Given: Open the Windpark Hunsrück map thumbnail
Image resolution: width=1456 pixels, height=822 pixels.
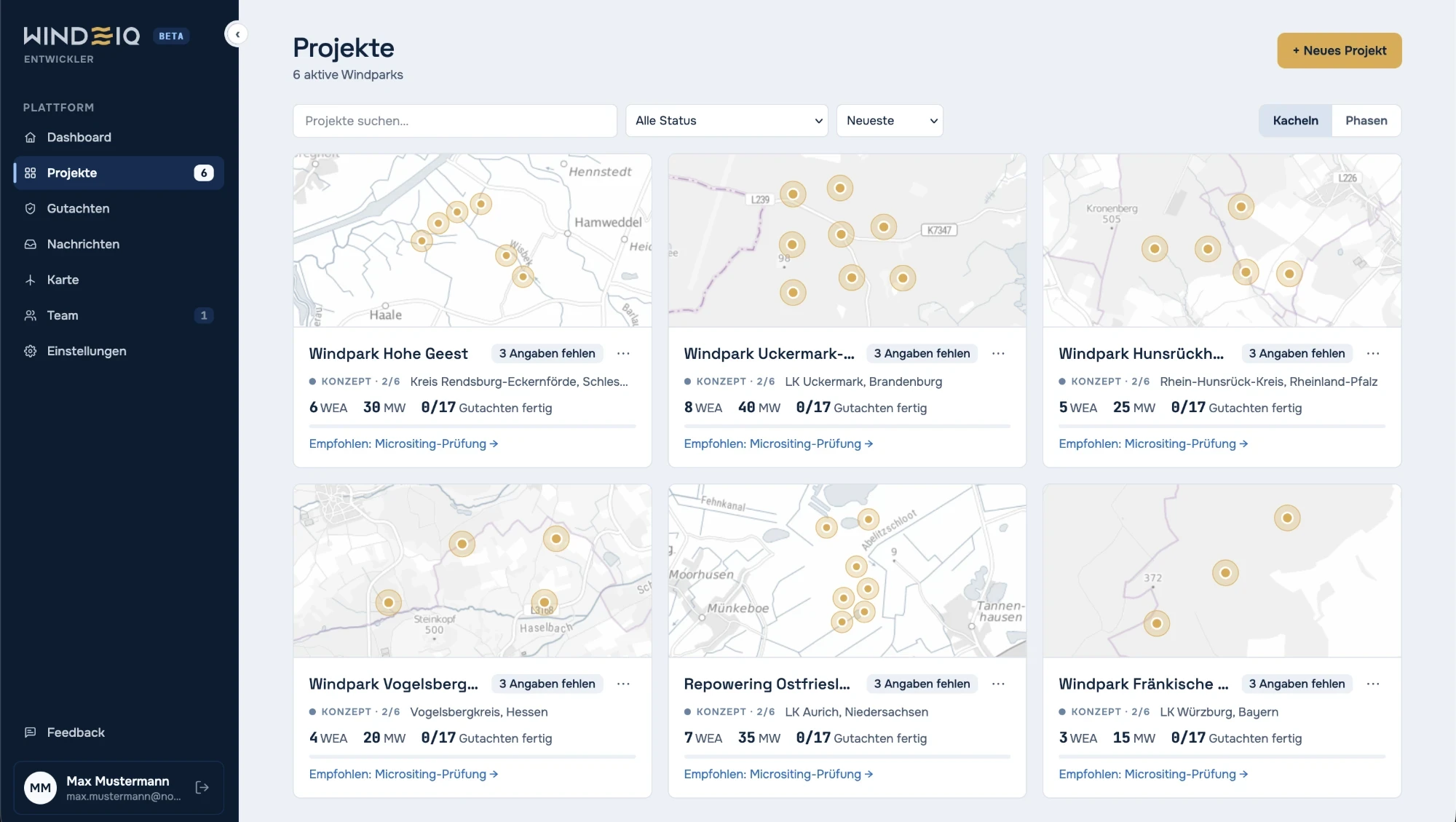Looking at the screenshot, I should click(1222, 240).
